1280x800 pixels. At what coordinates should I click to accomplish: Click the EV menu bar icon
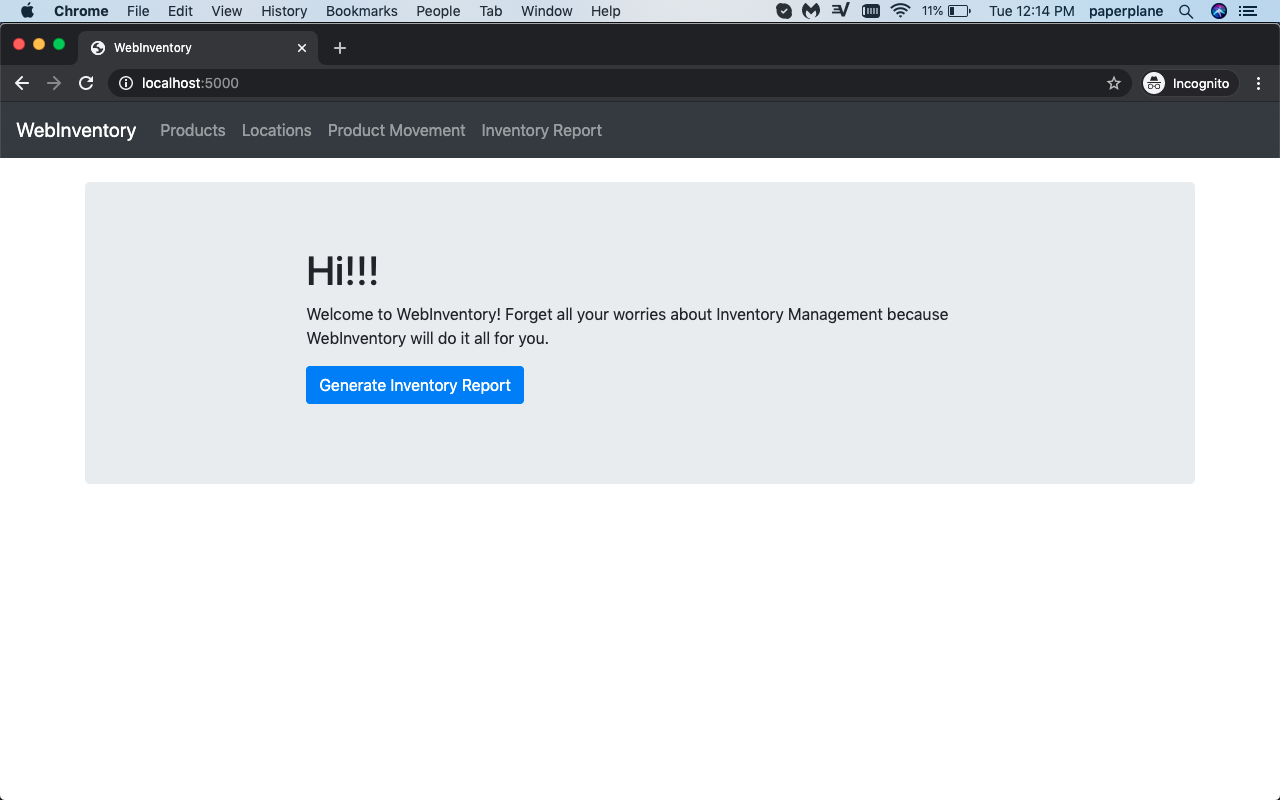841,11
